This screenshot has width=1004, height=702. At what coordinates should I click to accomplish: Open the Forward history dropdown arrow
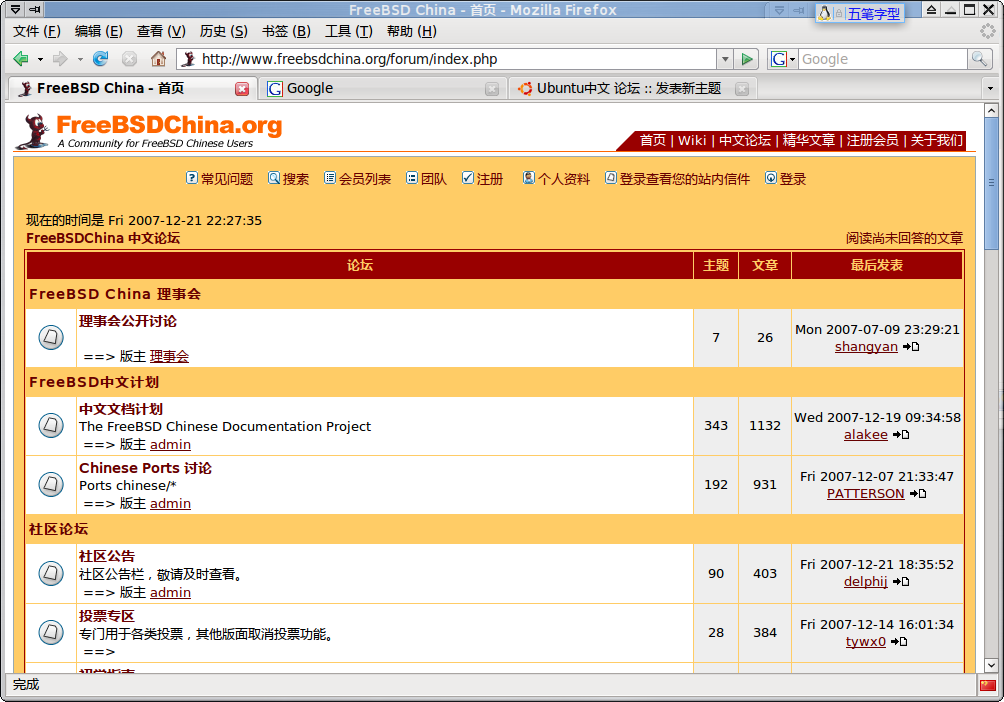point(80,60)
